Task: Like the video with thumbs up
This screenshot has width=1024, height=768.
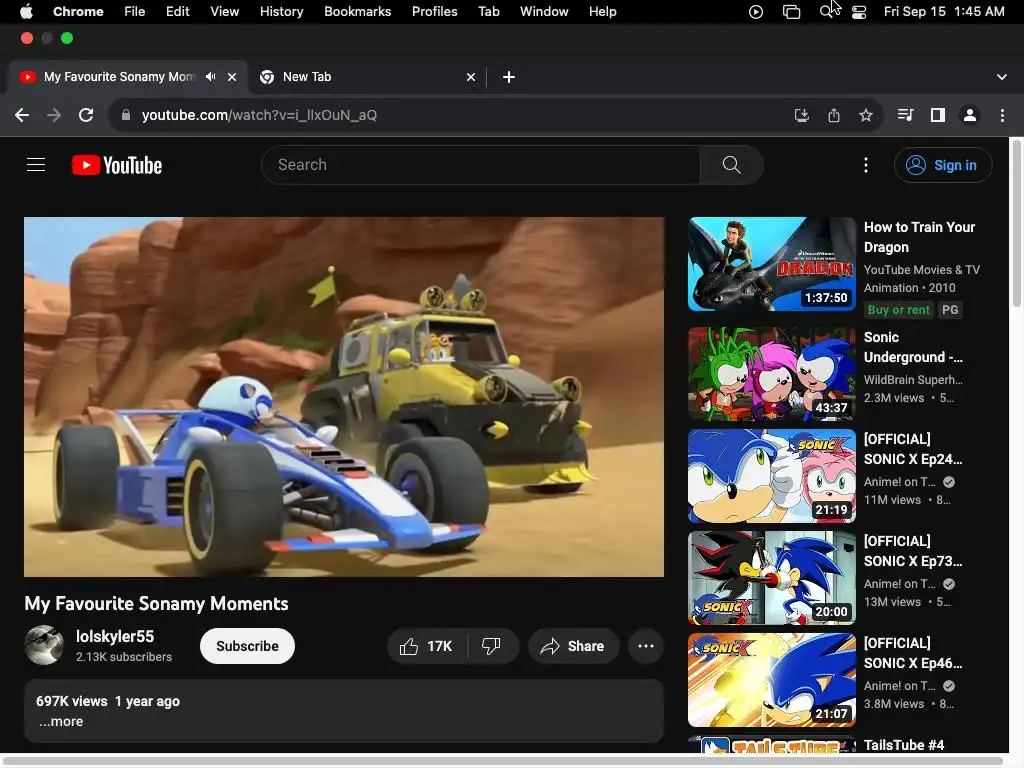Action: (x=427, y=646)
